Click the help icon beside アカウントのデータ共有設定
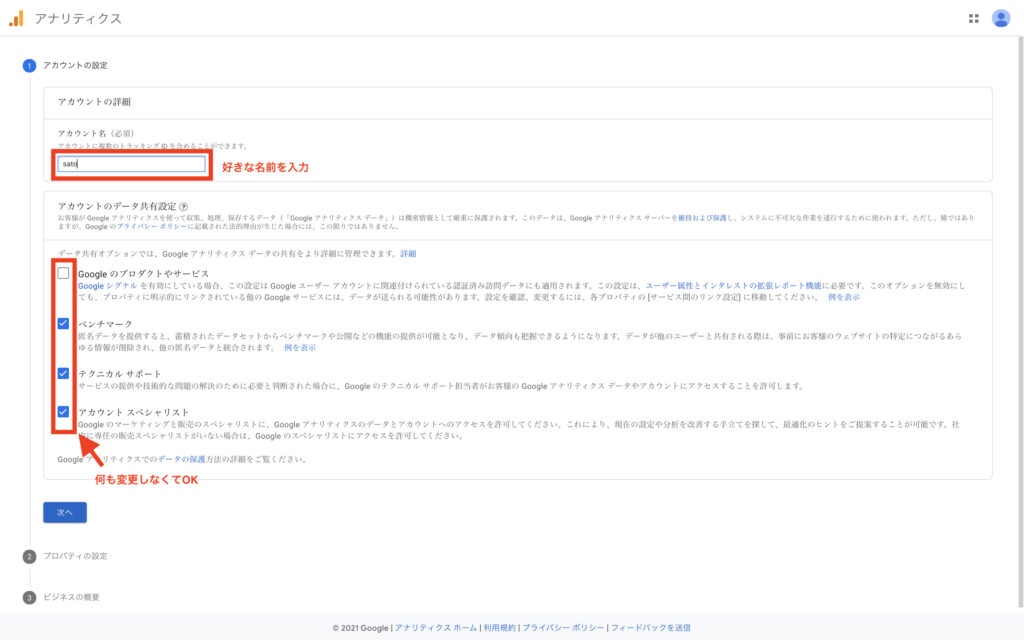The image size is (1024, 640). pyautogui.click(x=184, y=206)
